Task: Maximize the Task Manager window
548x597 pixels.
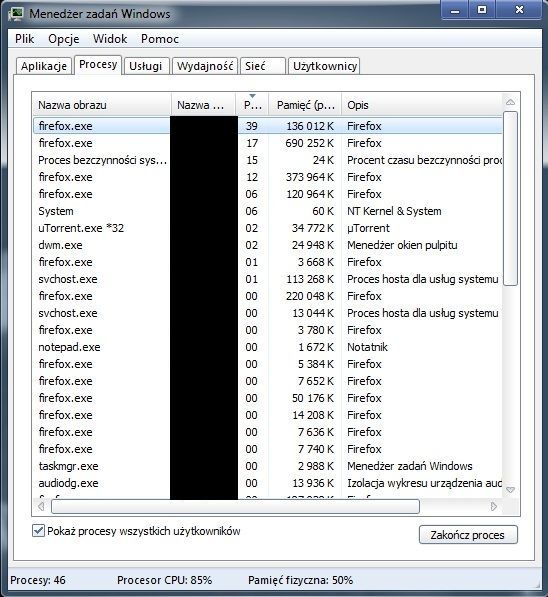Action: tap(482, 10)
